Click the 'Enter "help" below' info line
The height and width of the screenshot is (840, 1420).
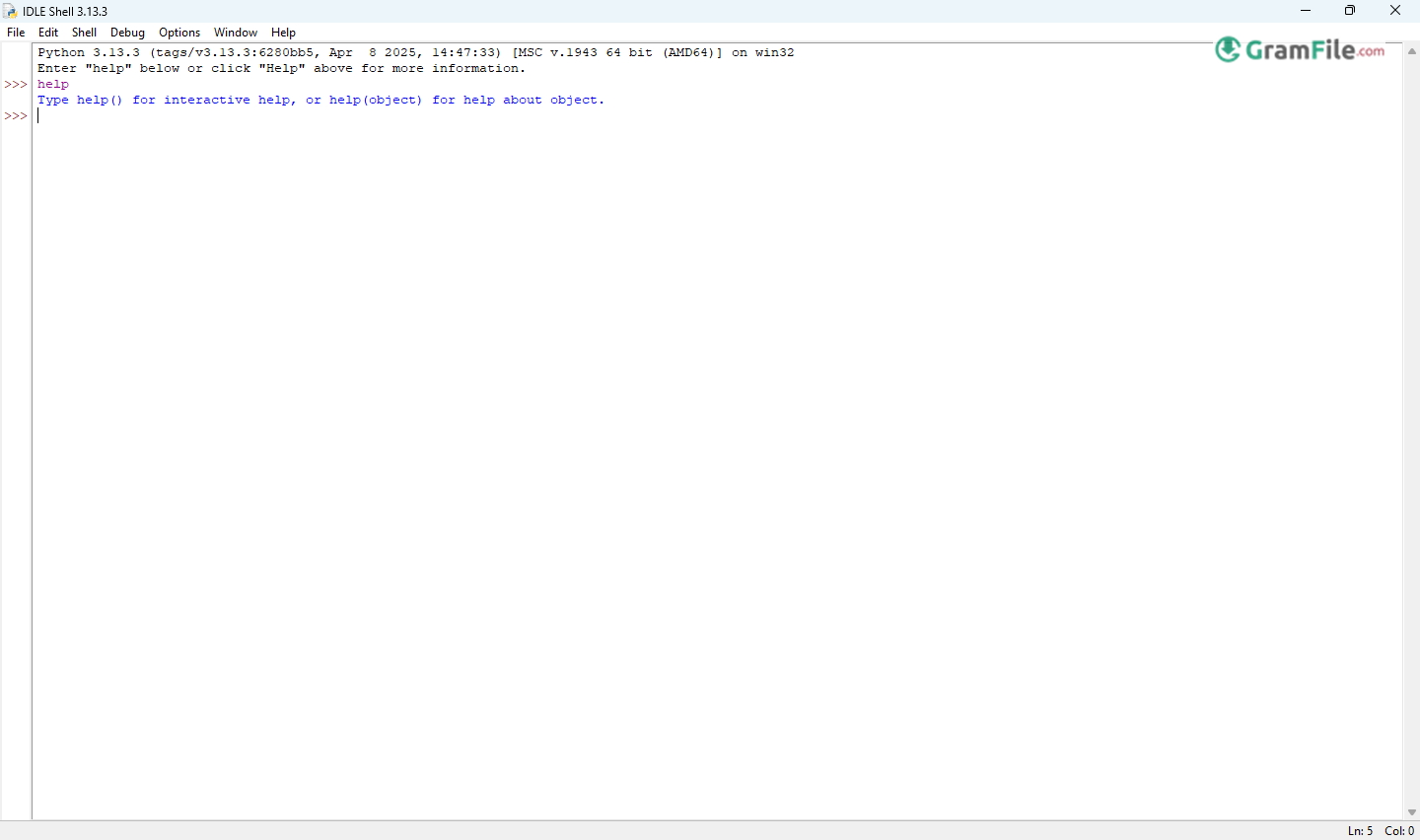[x=282, y=68]
